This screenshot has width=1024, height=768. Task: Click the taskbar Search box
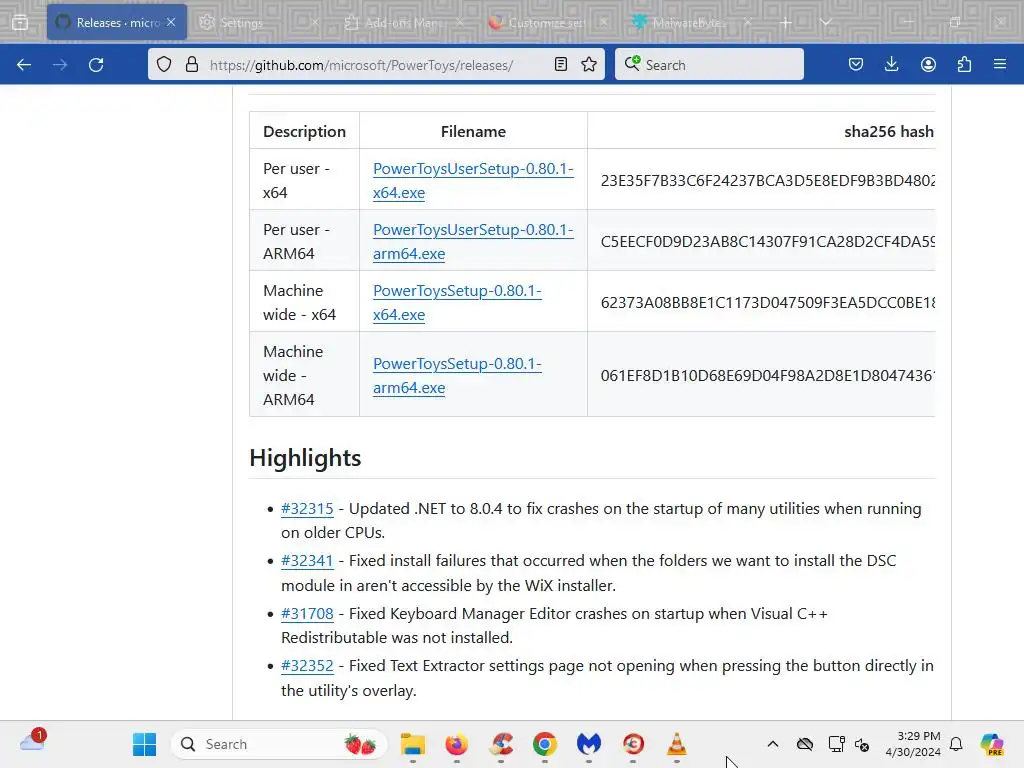(279, 744)
